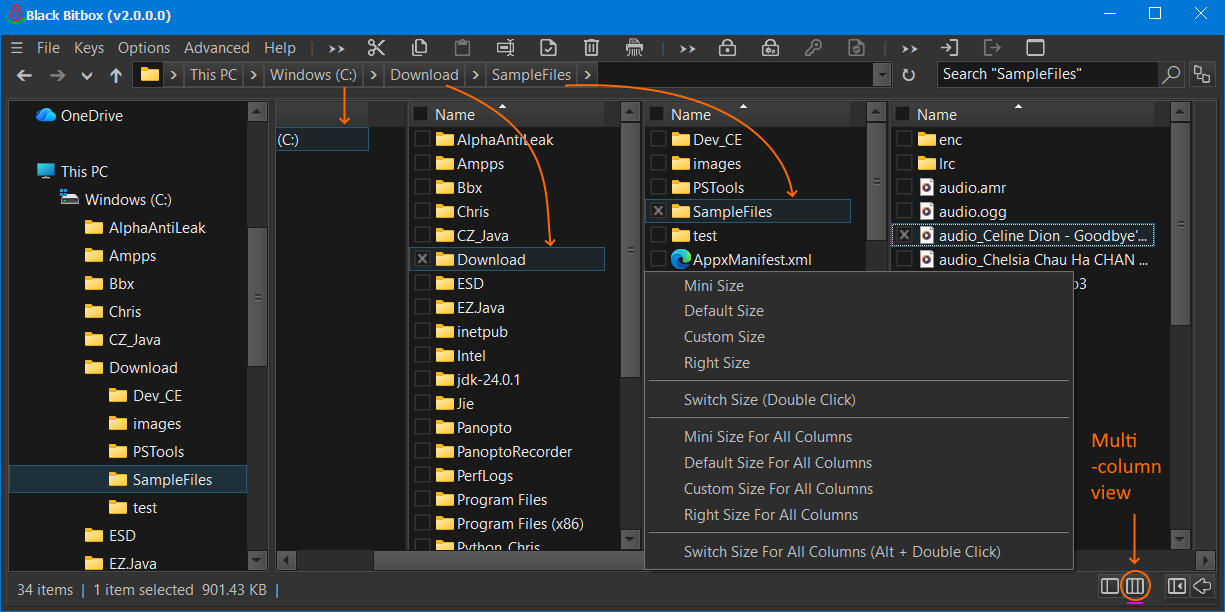Expand the chevron after SampleFiles breadcrumb

pos(587,75)
